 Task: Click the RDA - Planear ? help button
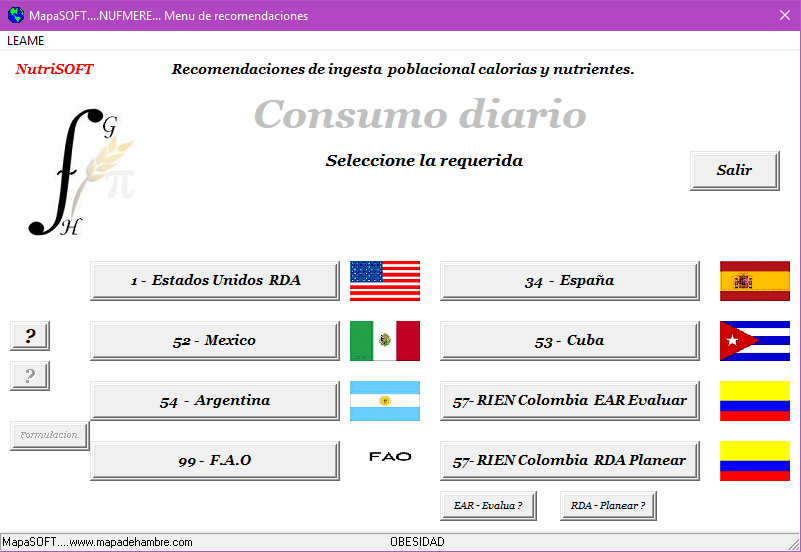pos(608,506)
